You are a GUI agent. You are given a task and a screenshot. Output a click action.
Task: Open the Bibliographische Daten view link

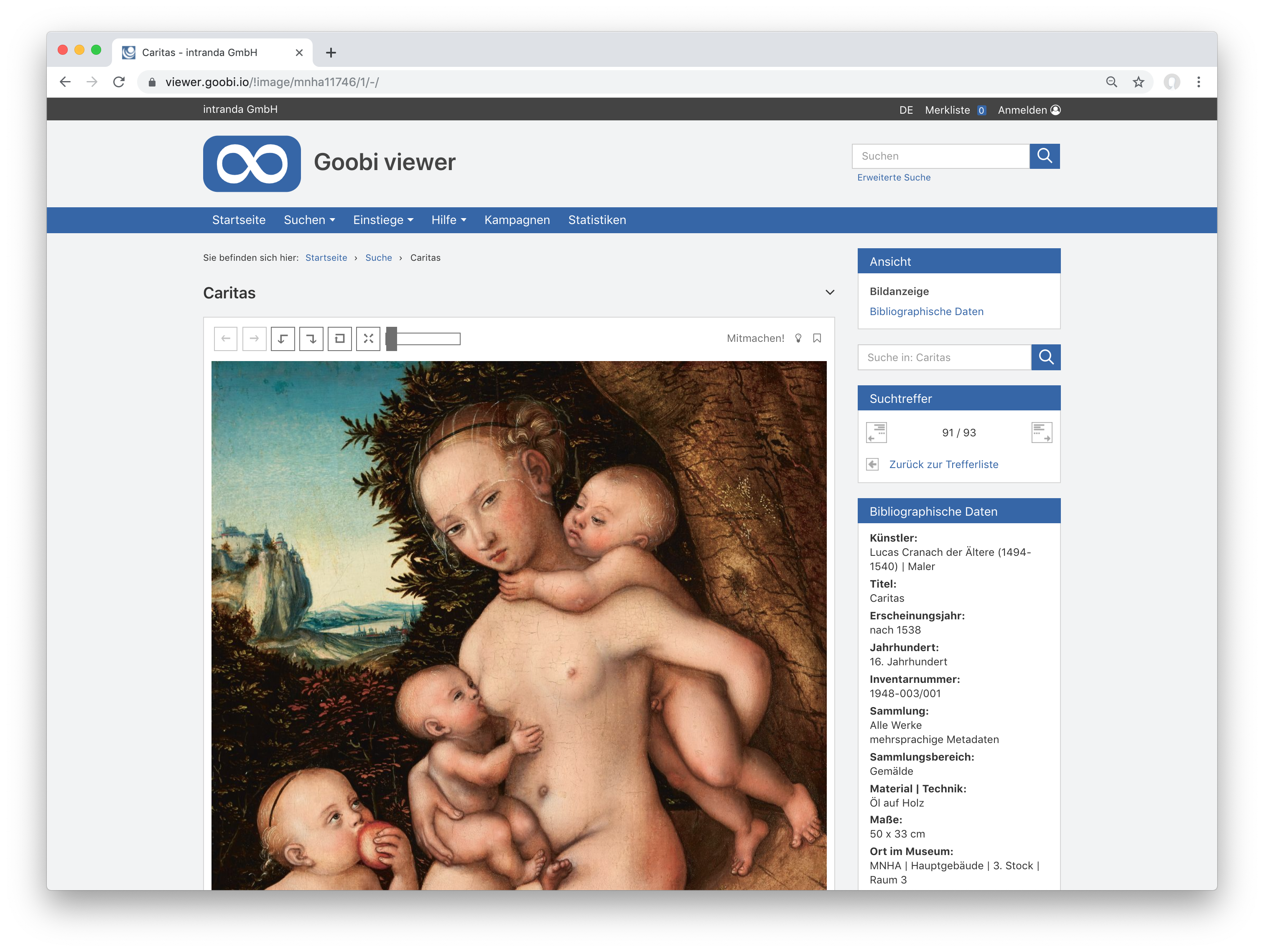click(926, 311)
